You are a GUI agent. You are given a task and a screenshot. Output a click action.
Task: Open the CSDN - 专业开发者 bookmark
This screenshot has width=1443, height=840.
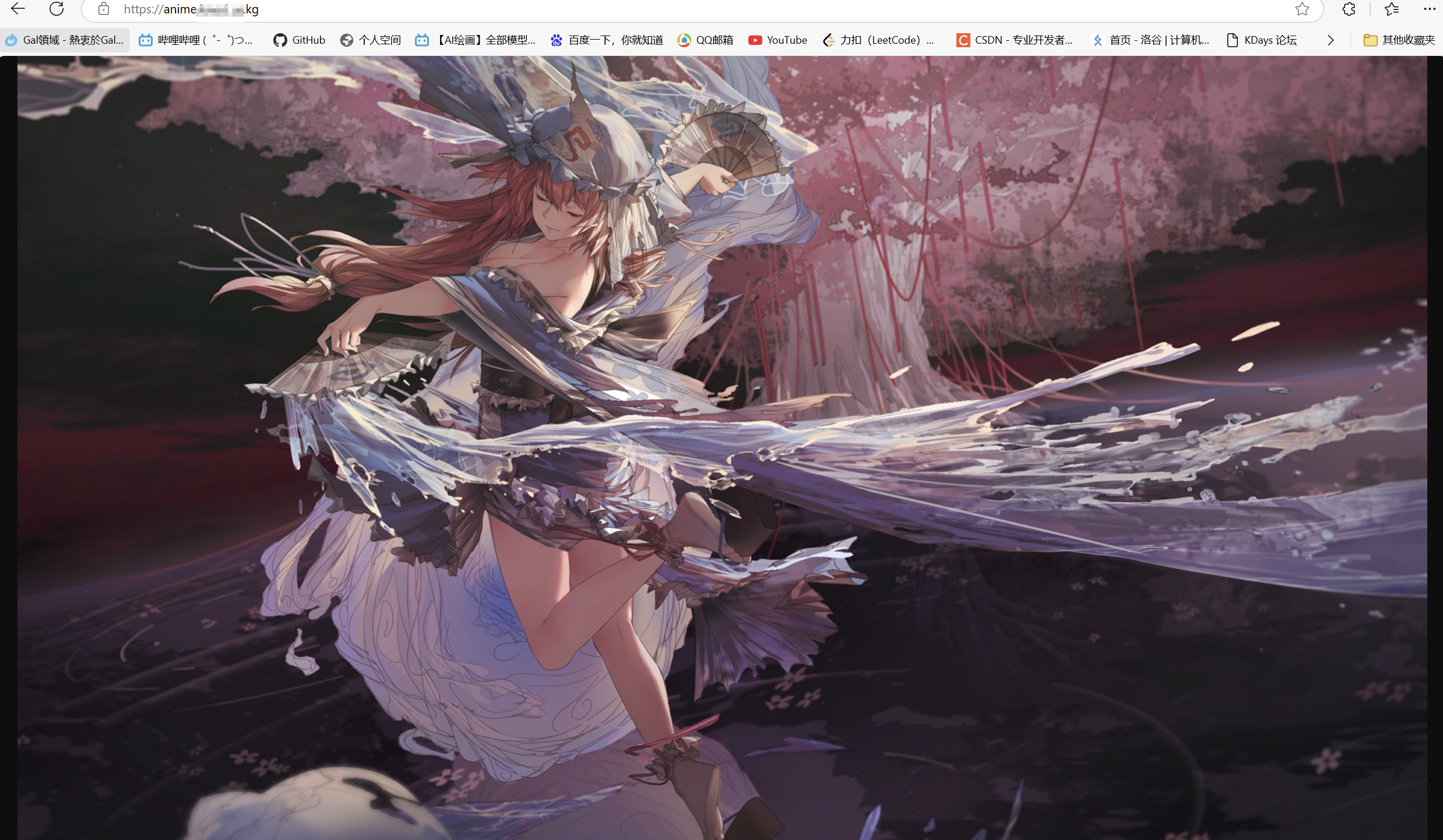point(1015,40)
